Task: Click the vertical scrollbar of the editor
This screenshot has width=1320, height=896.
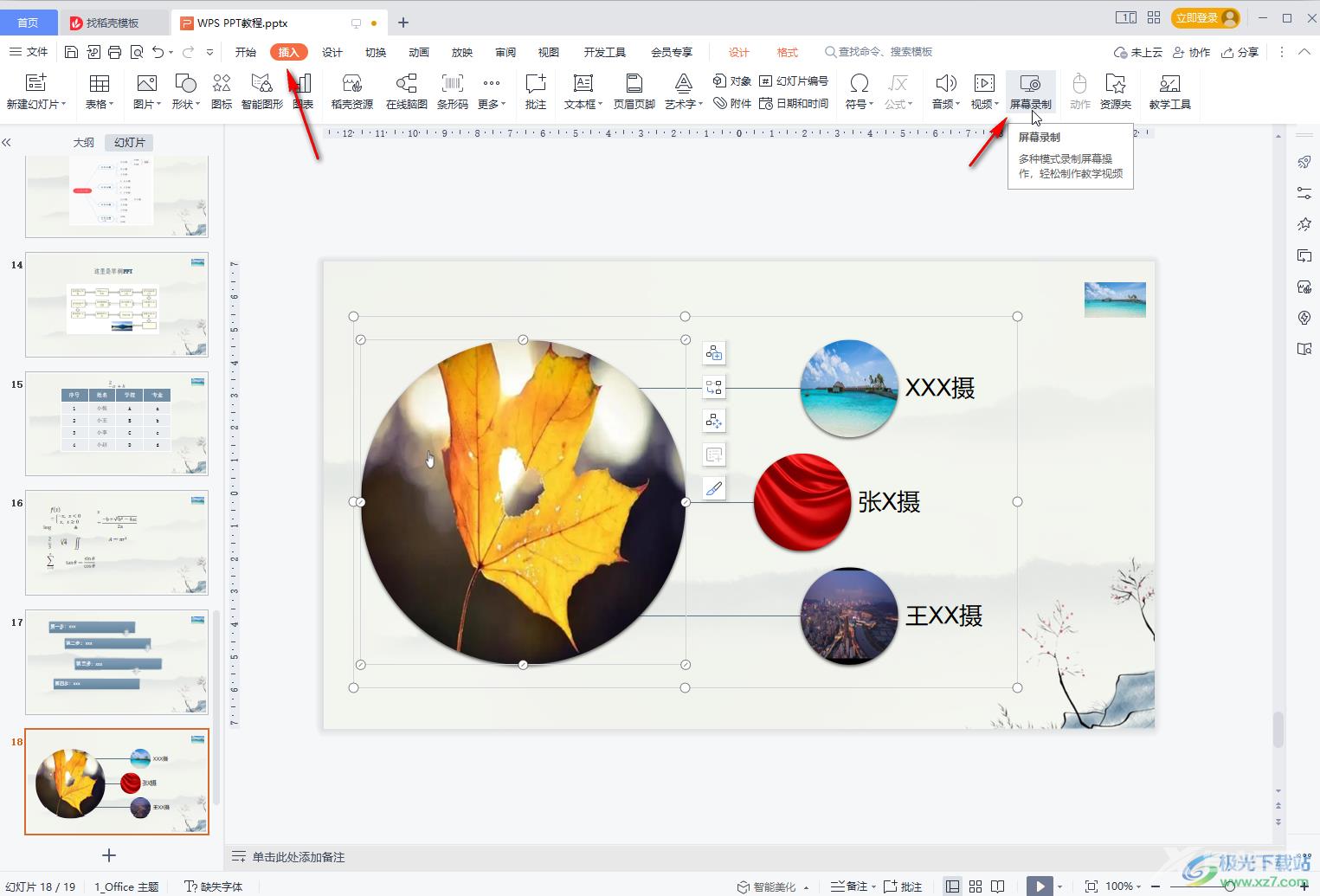Action: coord(1278,729)
